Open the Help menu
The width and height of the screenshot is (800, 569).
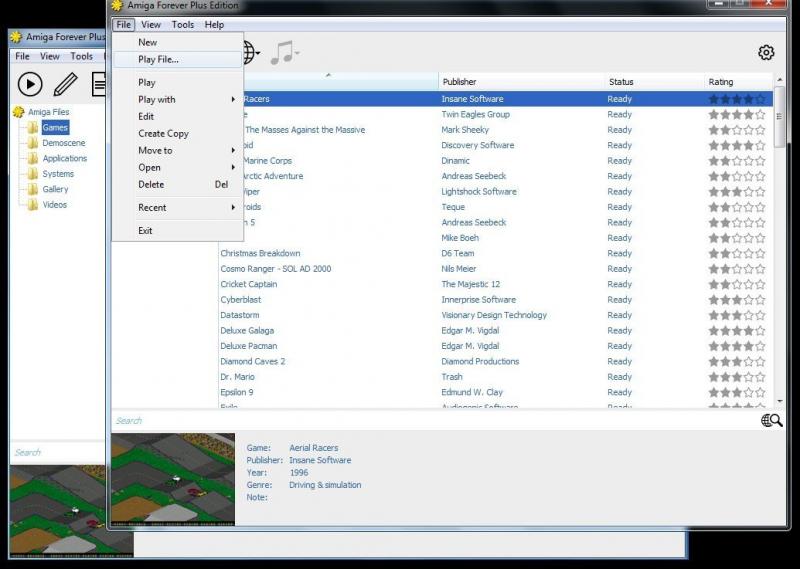point(214,24)
